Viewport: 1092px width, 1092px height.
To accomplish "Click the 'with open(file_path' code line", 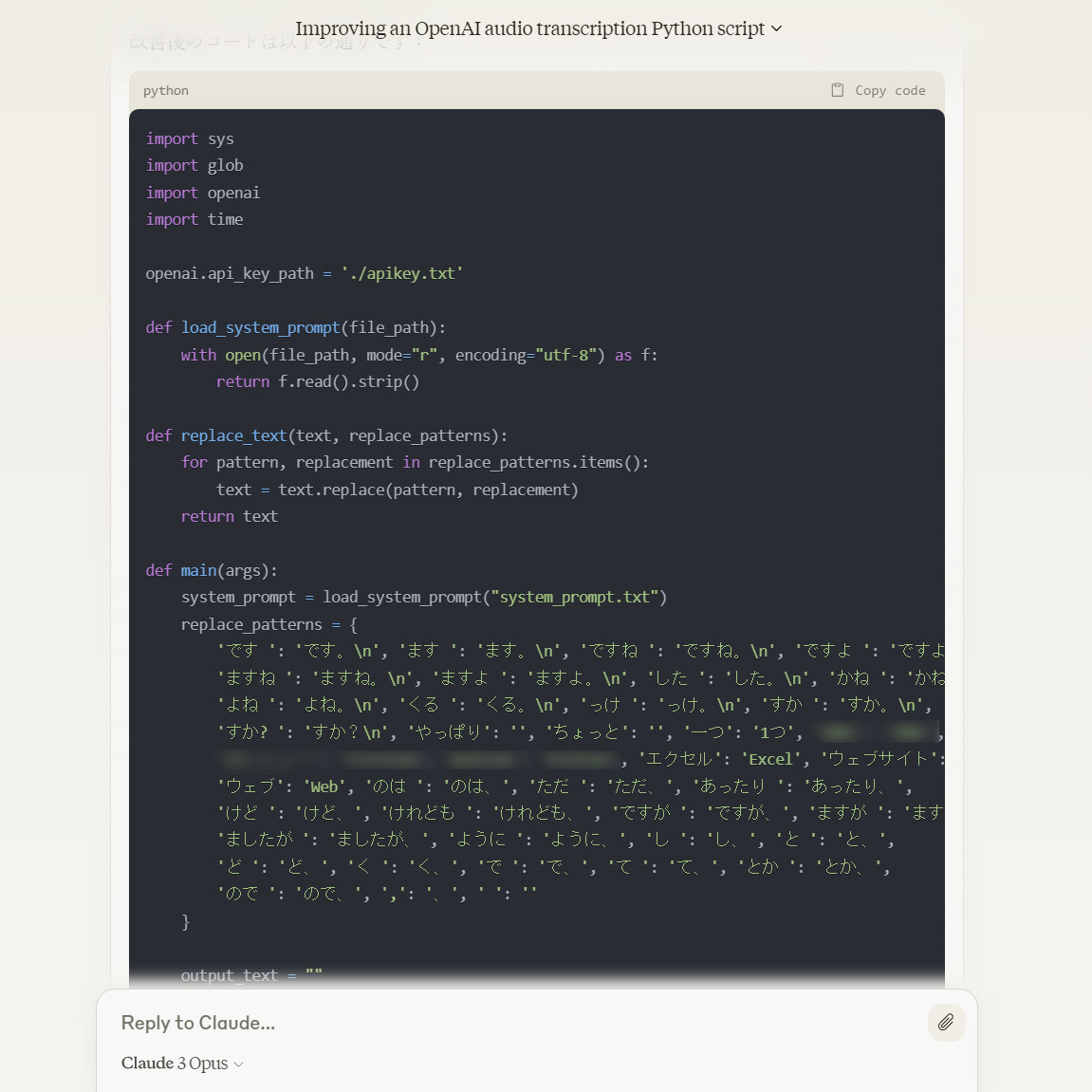I will click(x=419, y=355).
